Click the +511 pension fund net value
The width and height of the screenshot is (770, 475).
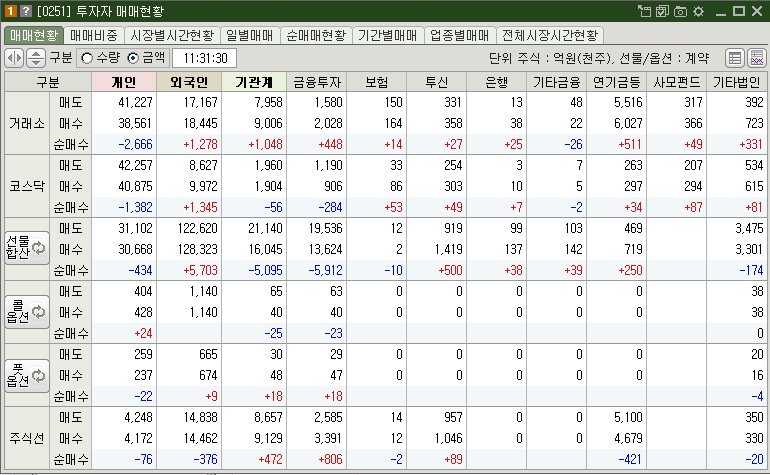[630, 144]
